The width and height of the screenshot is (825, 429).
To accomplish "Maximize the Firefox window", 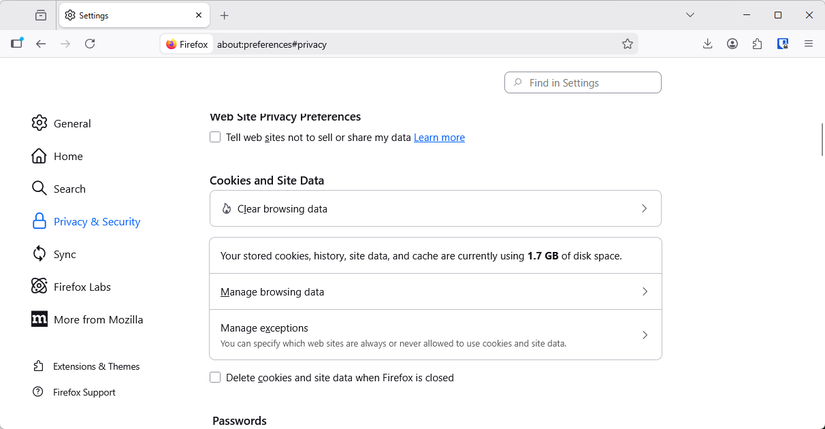I will pyautogui.click(x=778, y=15).
